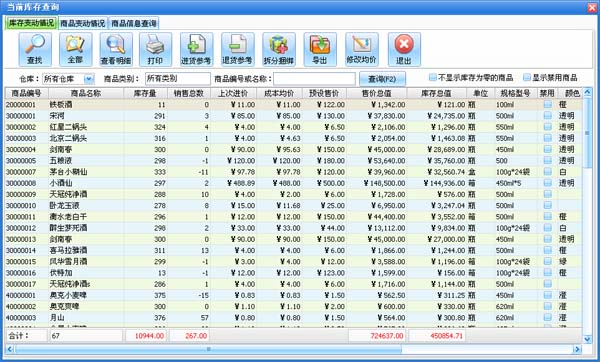Check the 禁用 box for 铁板酒 row
600x362 pixels.
tap(548, 104)
